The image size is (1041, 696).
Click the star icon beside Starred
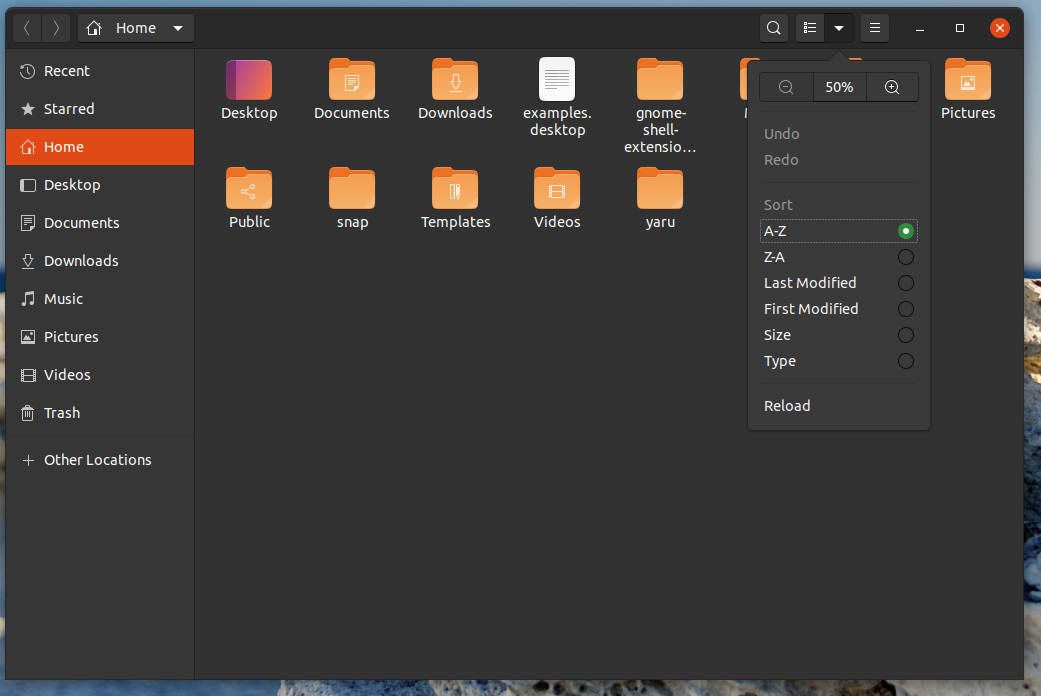[27, 109]
